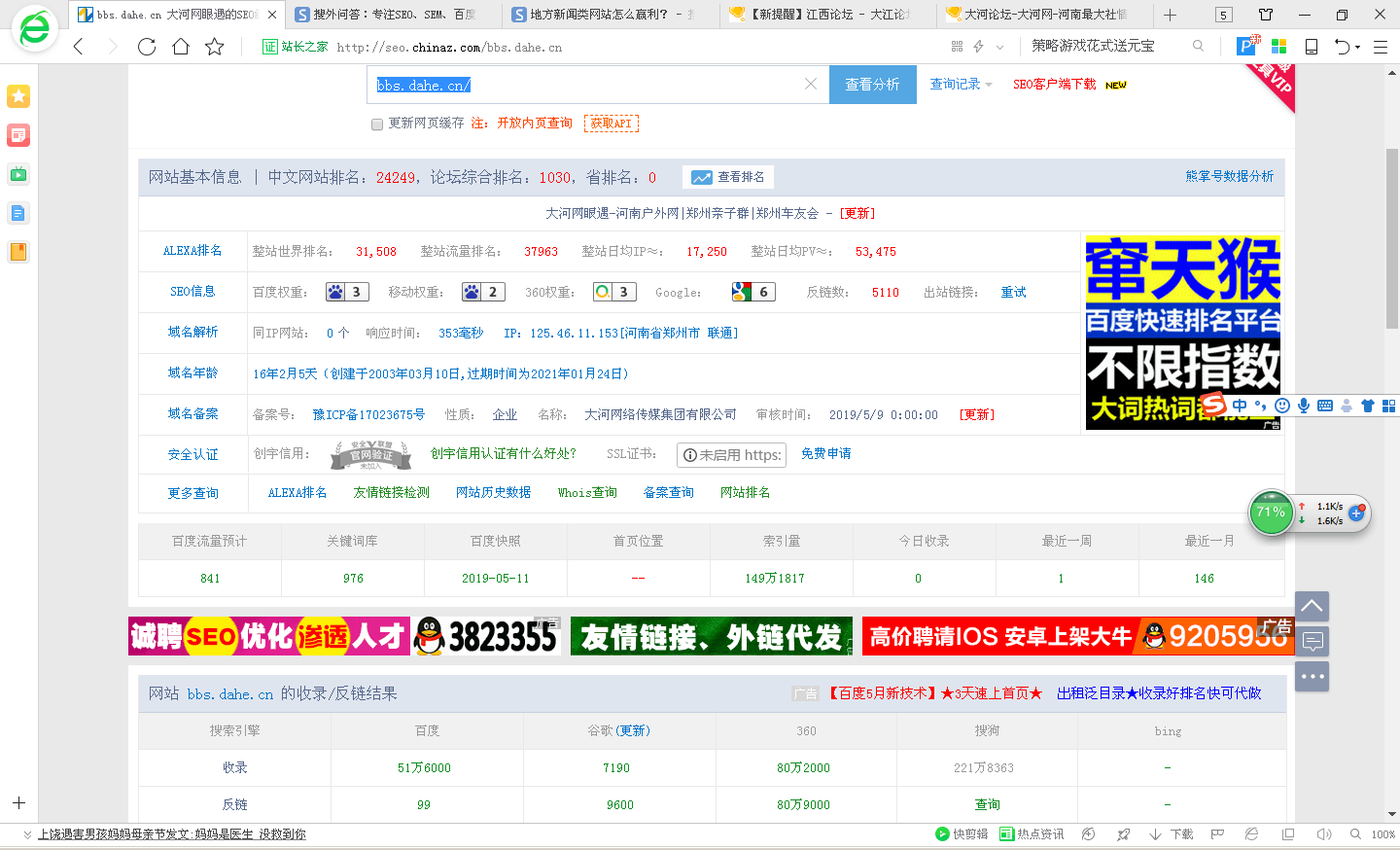
Task: Expand the 查询记录 dropdown
Action: click(961, 85)
